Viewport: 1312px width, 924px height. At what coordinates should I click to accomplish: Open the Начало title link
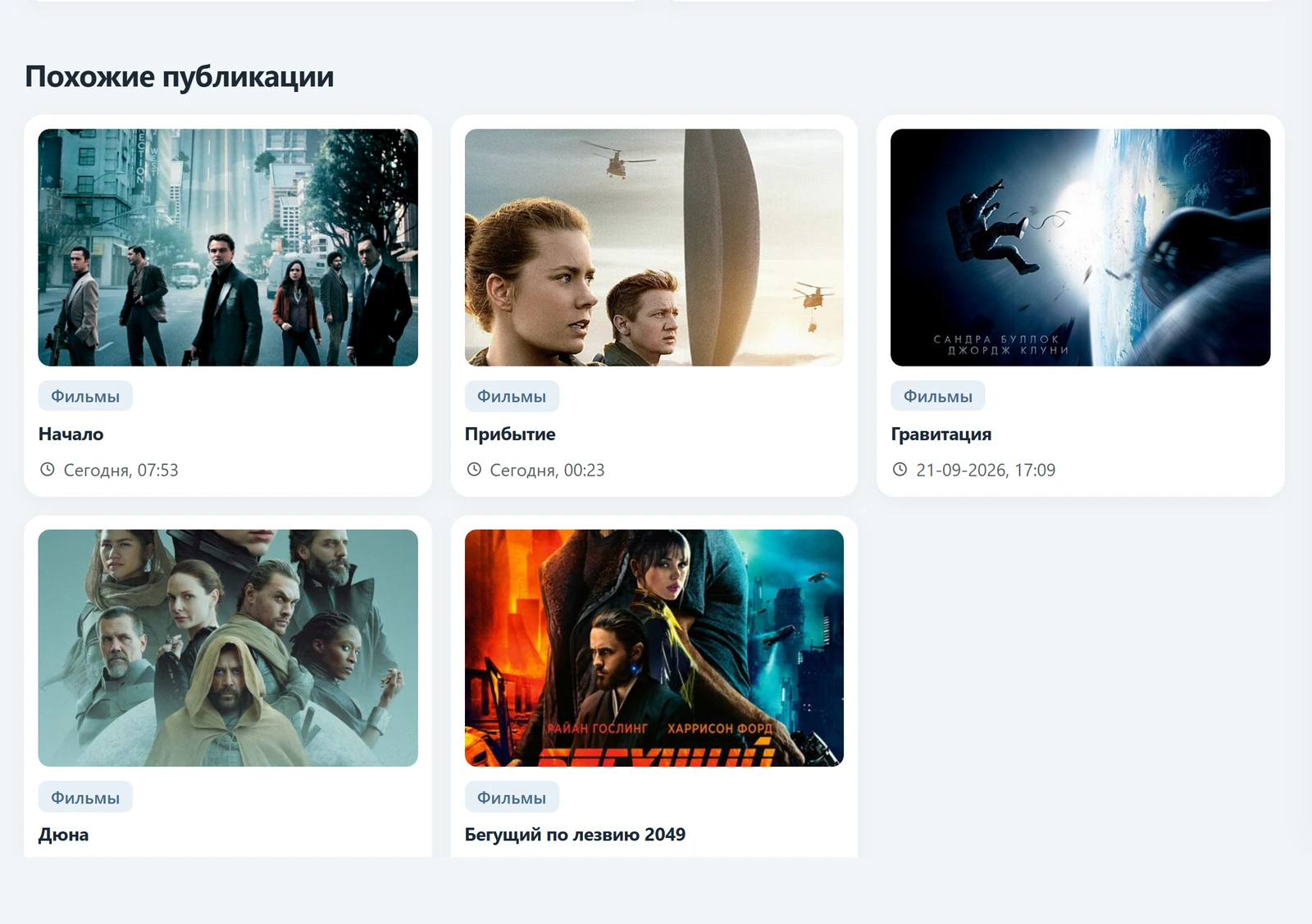[x=71, y=434]
